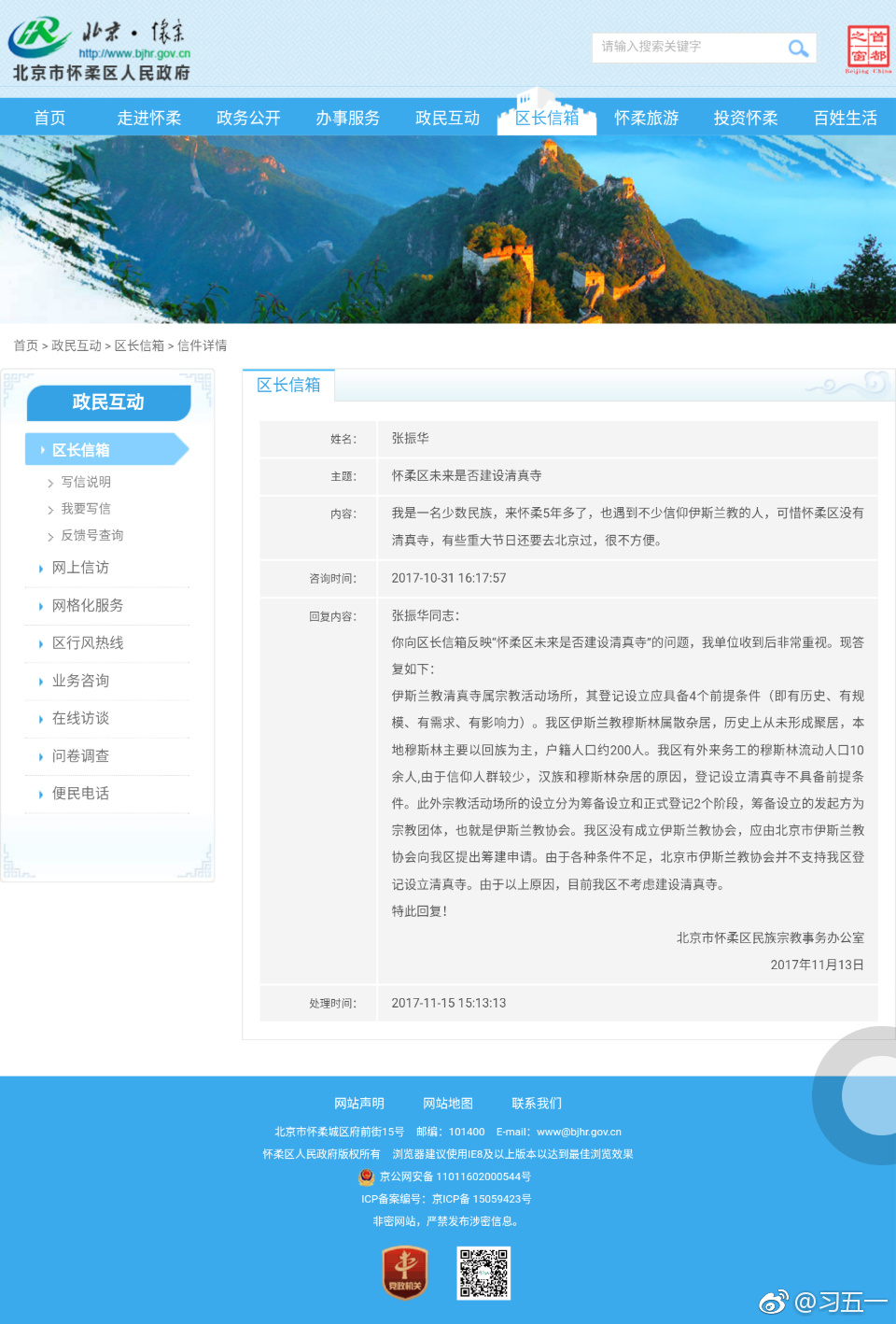896x1324 pixels.
Task: Type in the keyword search field
Action: [x=686, y=48]
